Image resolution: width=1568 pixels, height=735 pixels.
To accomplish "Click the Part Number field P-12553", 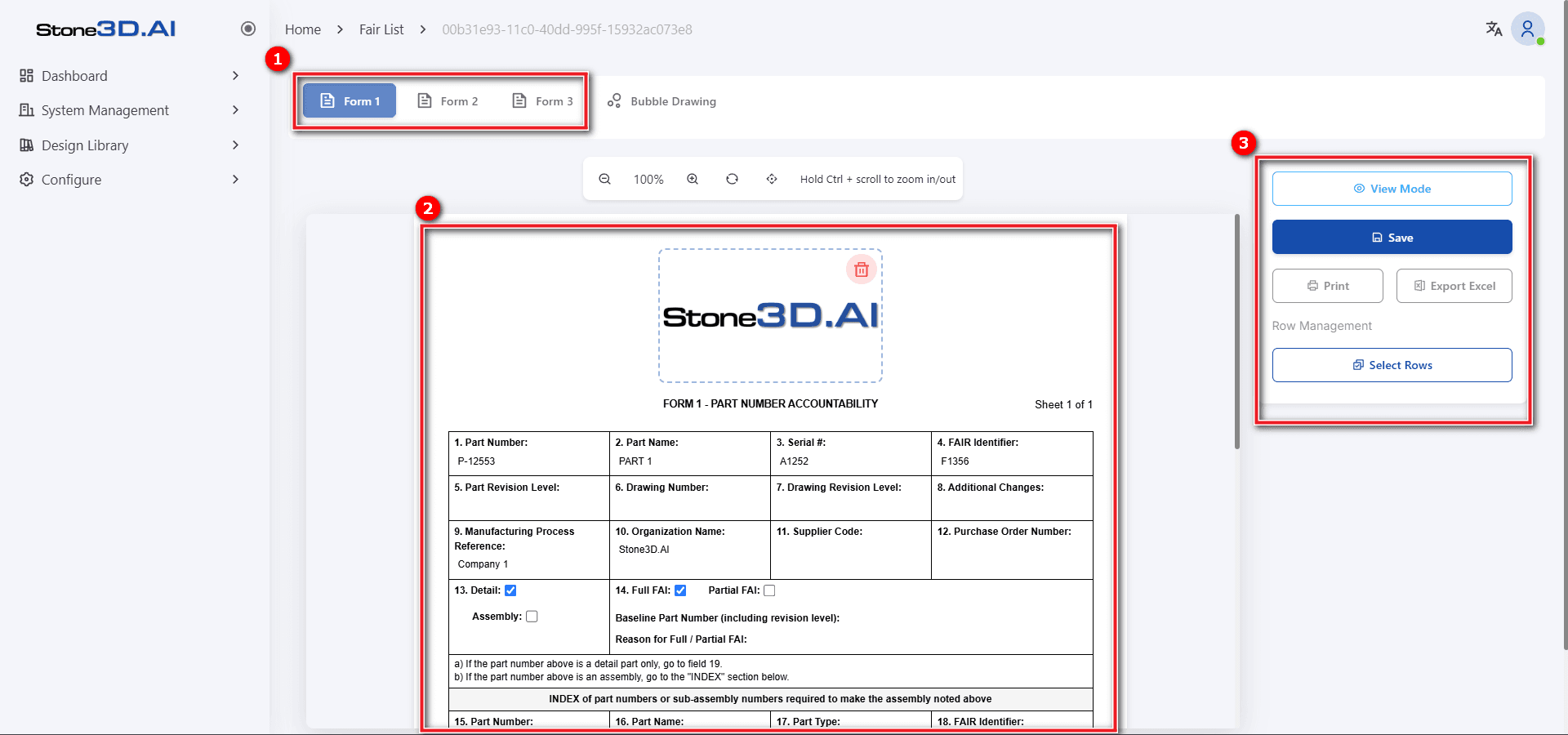I will click(529, 461).
